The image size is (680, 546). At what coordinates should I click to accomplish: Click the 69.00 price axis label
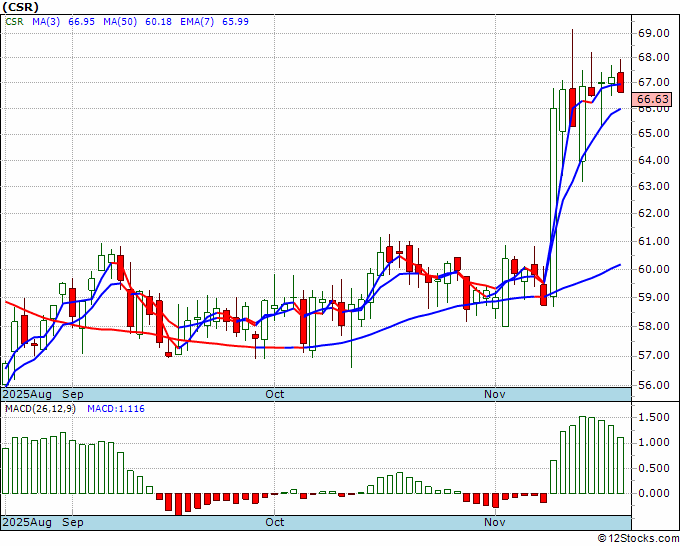[654, 33]
